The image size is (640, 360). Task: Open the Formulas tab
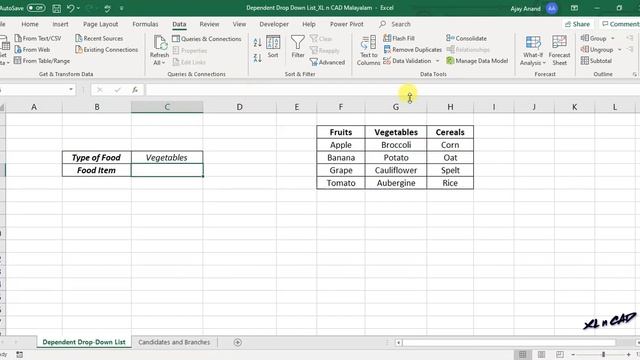(145, 24)
